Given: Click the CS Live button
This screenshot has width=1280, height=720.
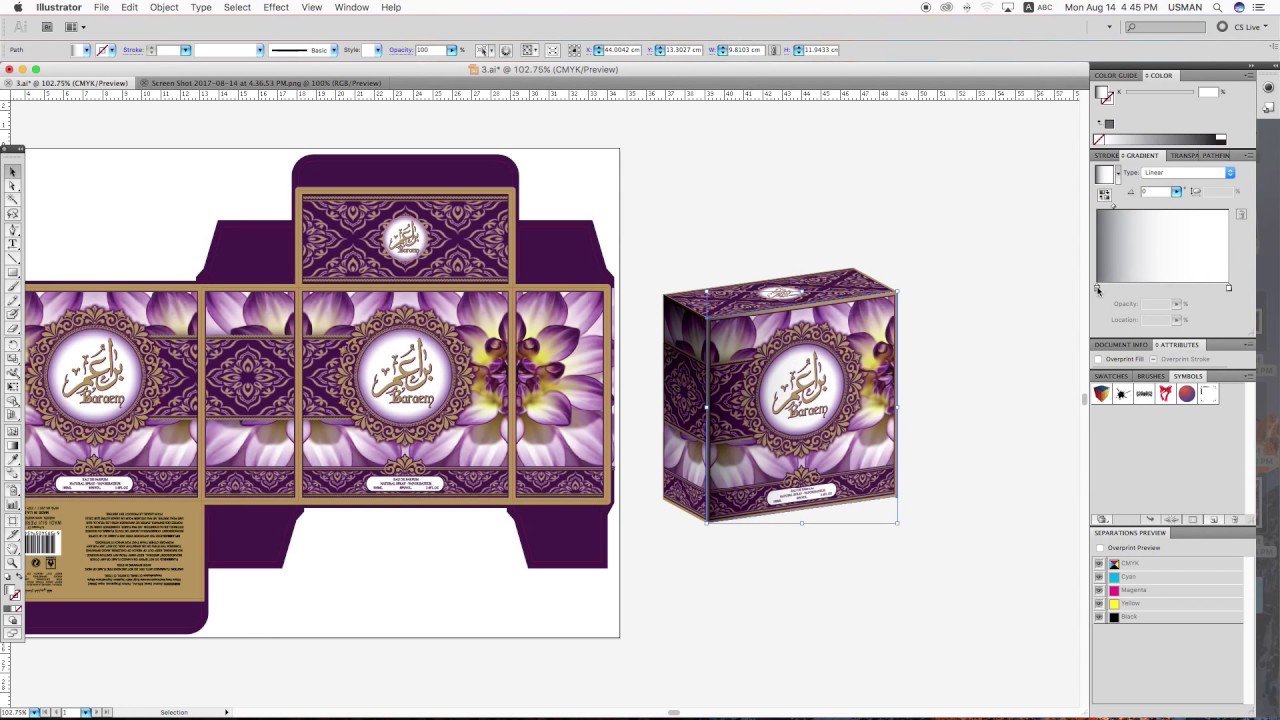Looking at the screenshot, I should [x=1240, y=27].
